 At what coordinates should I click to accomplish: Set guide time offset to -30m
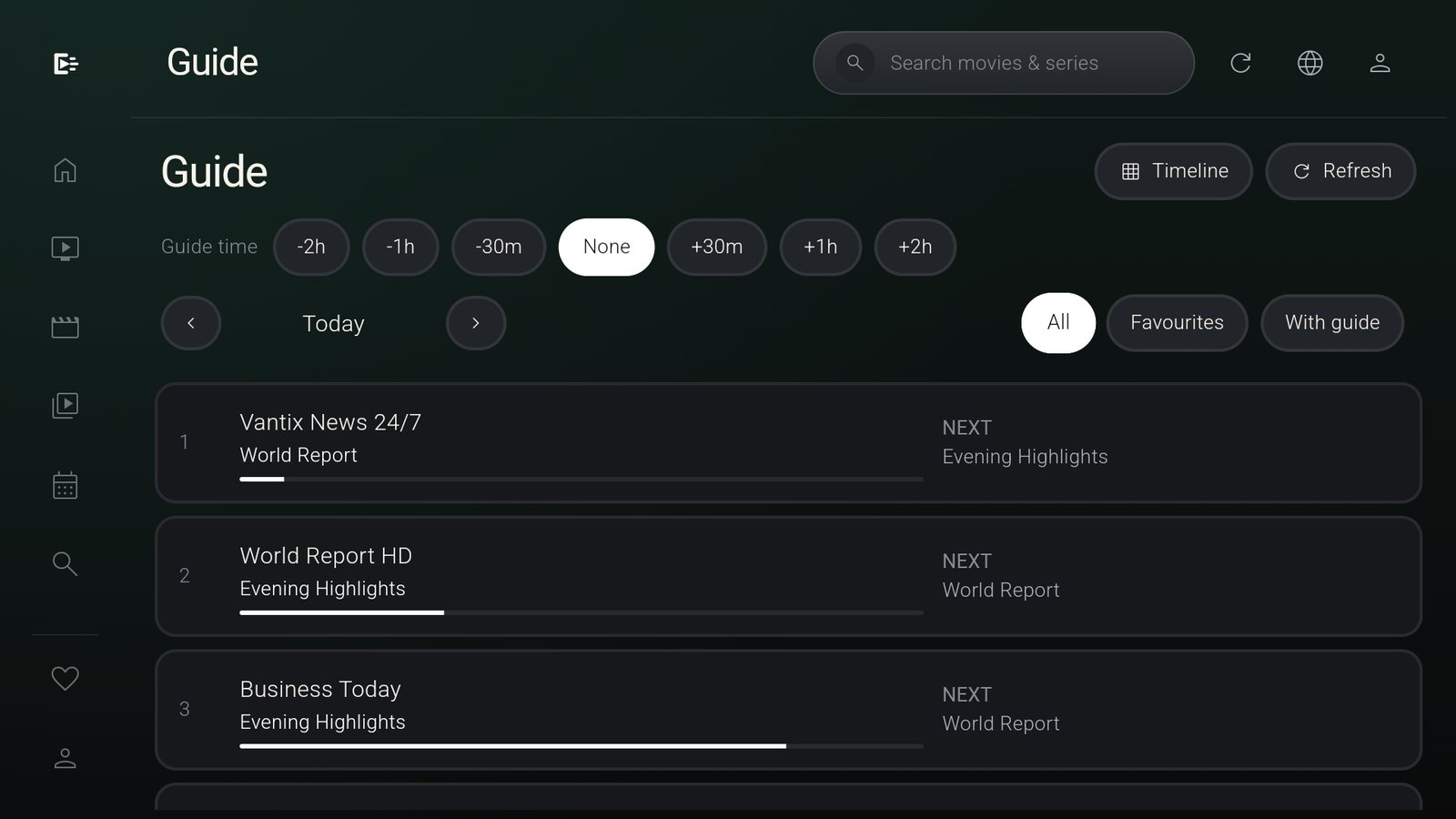499,247
